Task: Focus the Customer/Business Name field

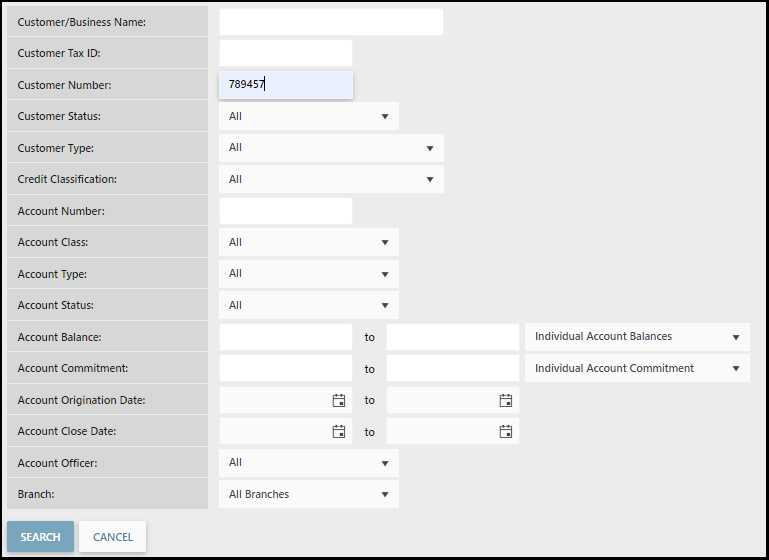Action: (x=330, y=22)
